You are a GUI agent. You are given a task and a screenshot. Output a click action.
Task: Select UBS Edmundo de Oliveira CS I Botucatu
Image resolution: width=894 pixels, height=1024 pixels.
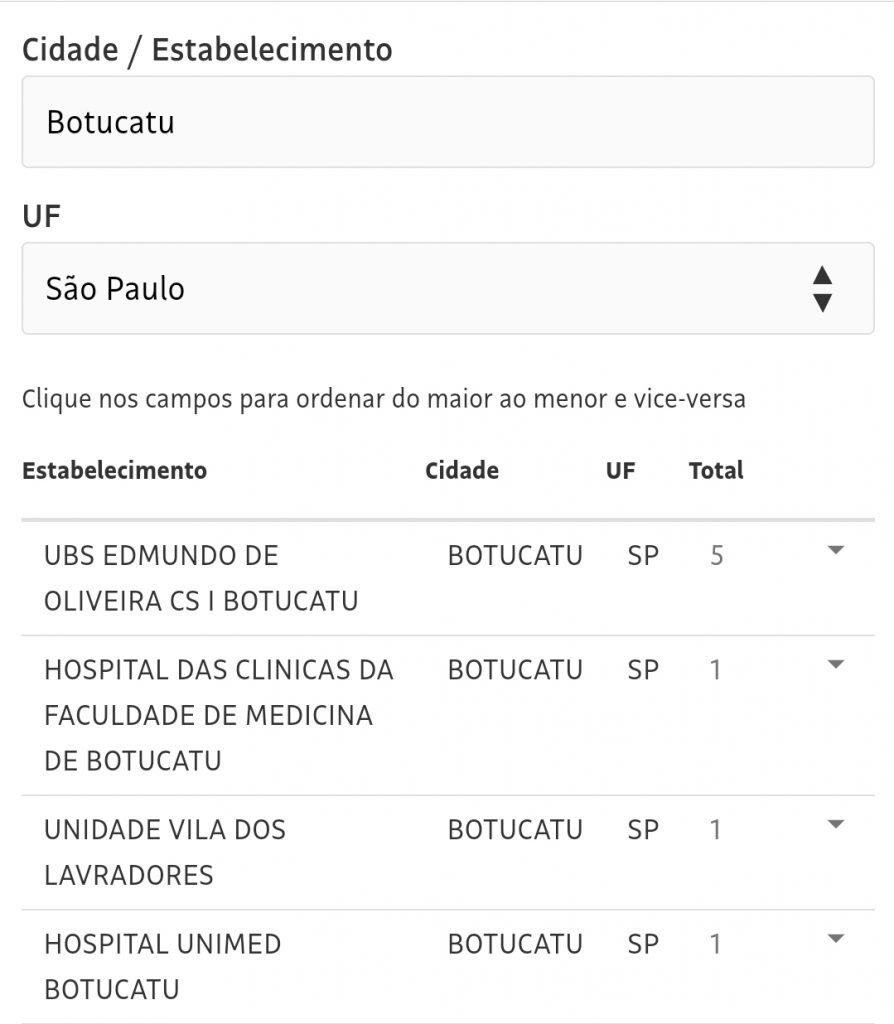(200, 578)
